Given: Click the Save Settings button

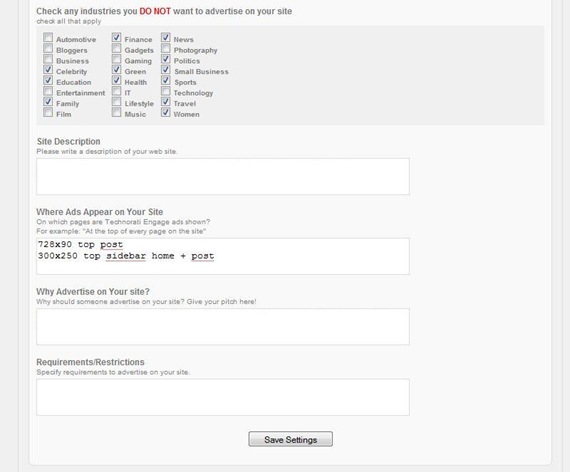Looking at the screenshot, I should click(290, 439).
